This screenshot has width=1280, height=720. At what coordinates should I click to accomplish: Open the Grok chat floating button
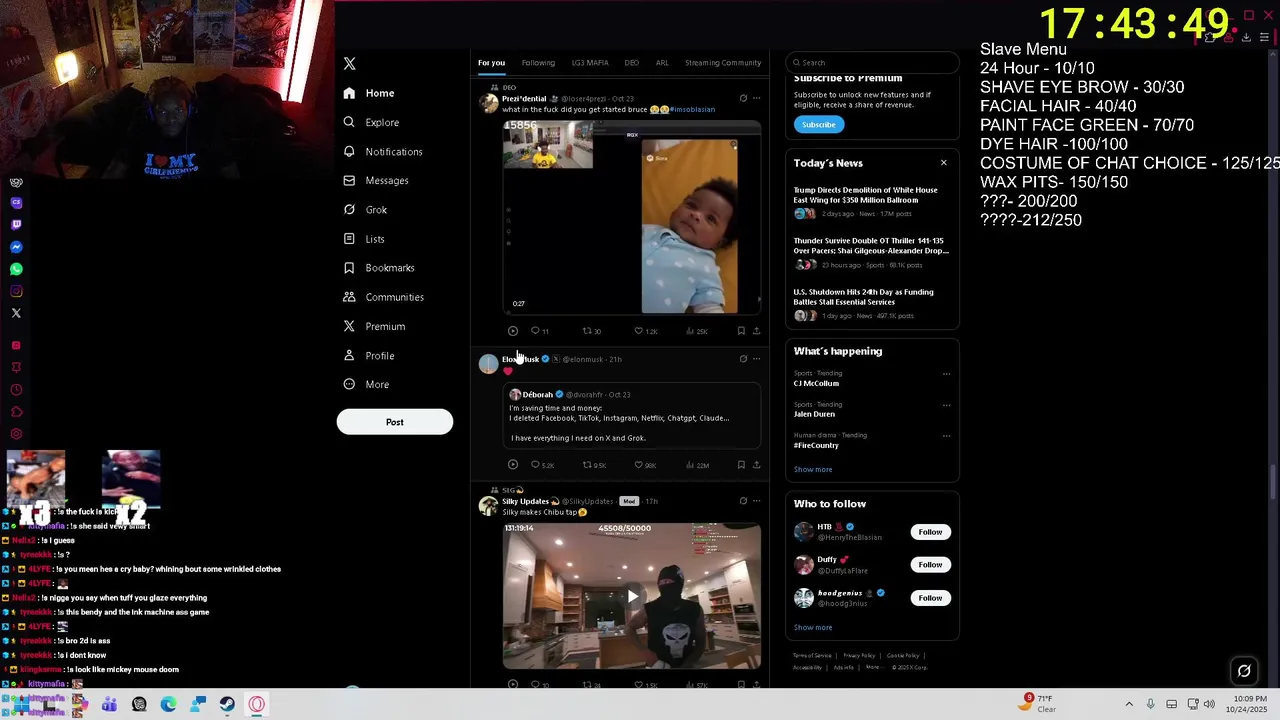1244,672
